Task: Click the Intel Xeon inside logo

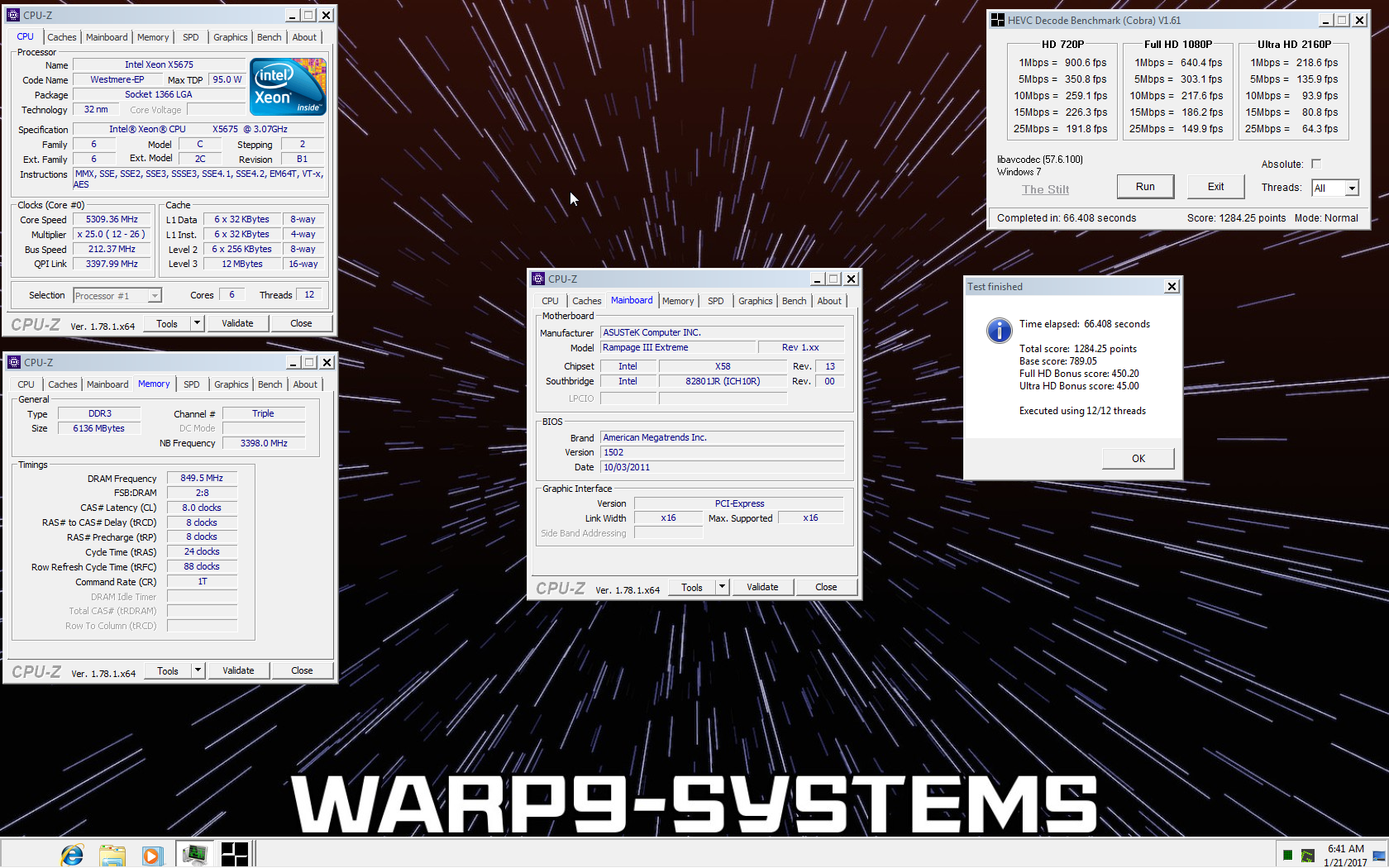Action: (x=288, y=87)
